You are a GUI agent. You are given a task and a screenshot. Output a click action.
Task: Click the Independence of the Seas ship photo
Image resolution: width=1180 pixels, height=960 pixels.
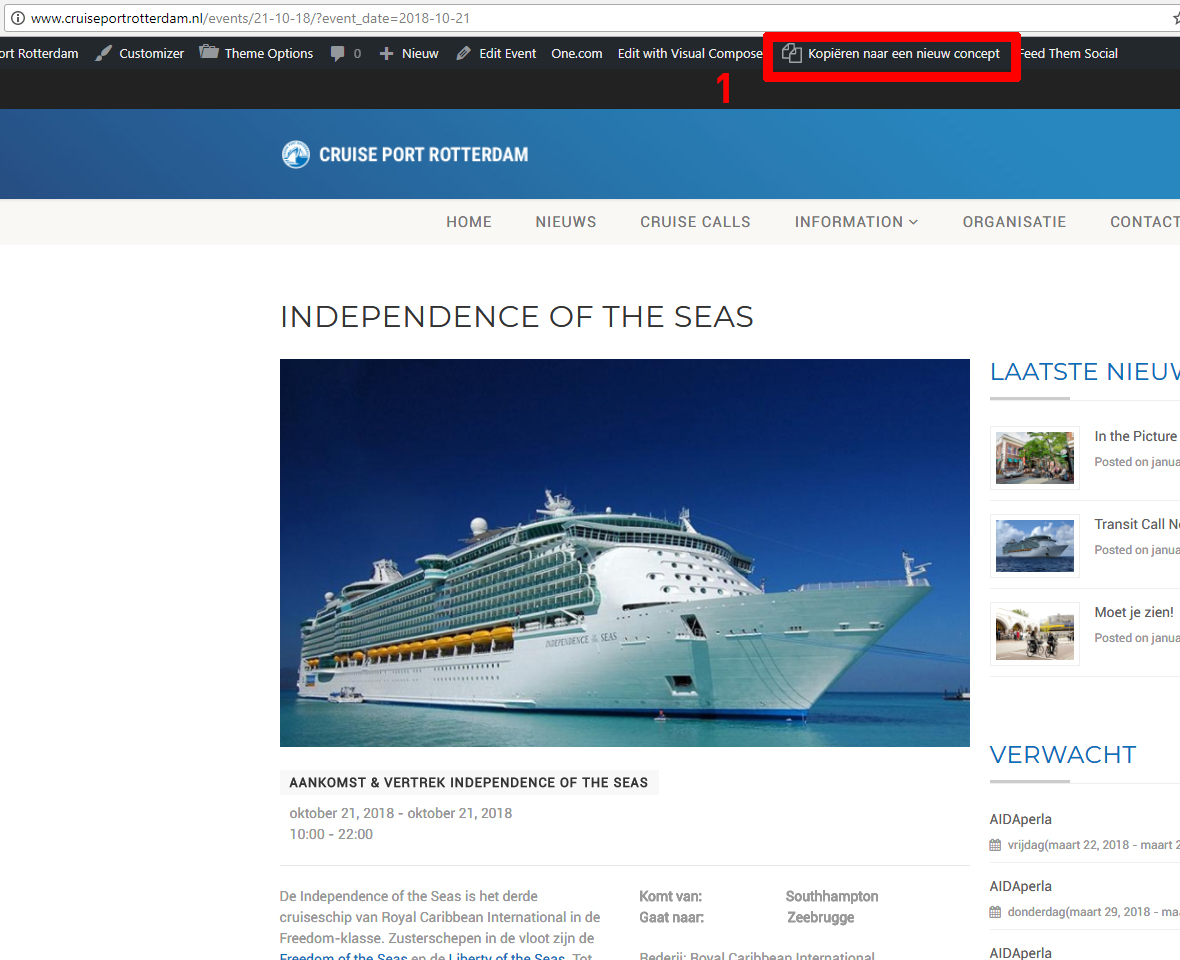coord(625,553)
